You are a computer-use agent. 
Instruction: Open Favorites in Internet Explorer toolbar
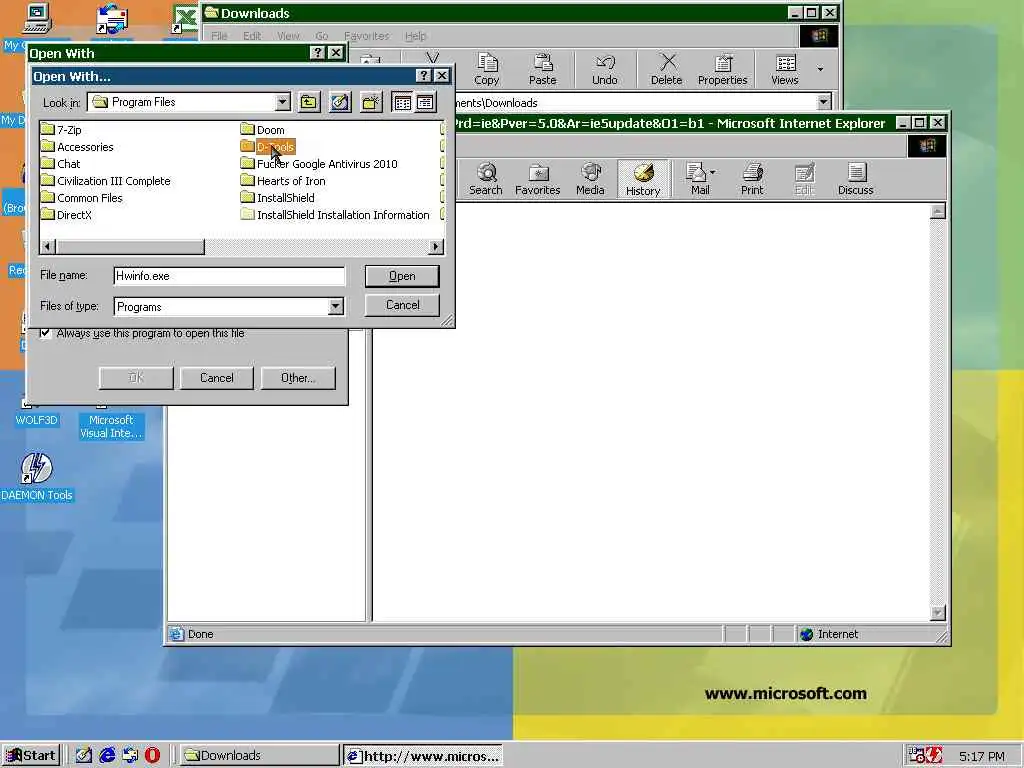[x=537, y=180]
